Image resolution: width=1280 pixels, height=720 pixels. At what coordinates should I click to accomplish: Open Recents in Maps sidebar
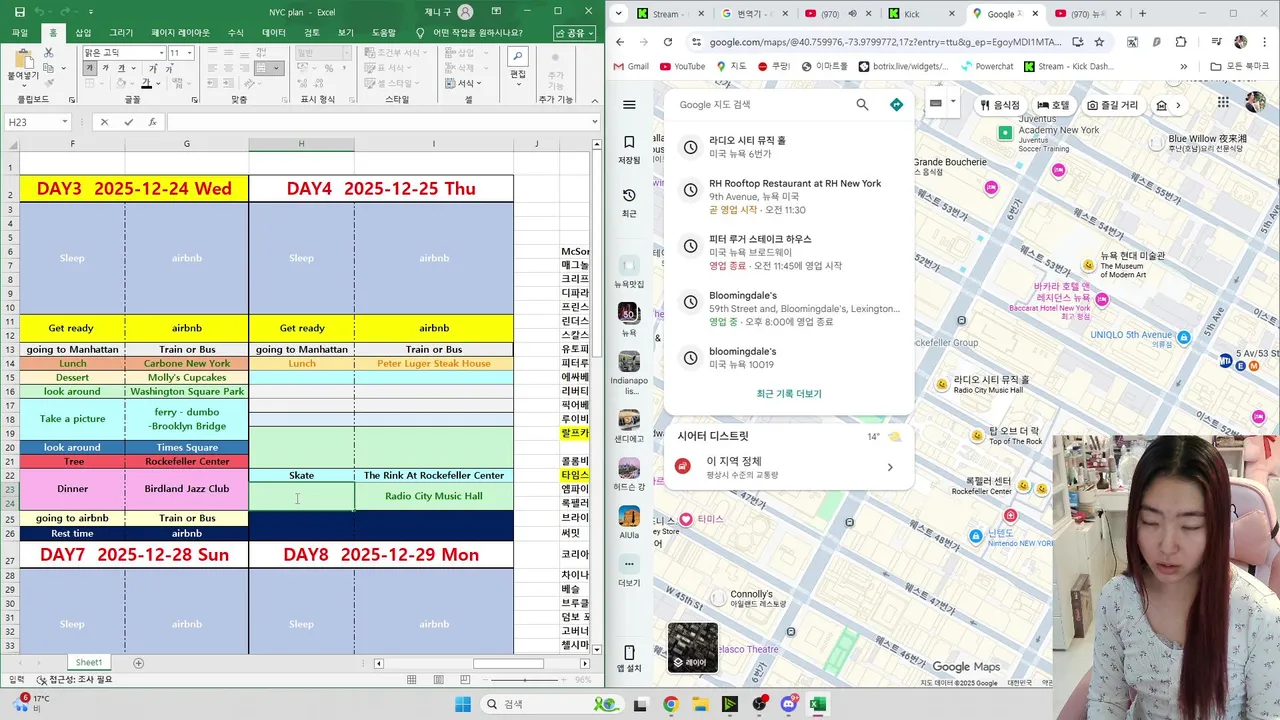pos(629,202)
